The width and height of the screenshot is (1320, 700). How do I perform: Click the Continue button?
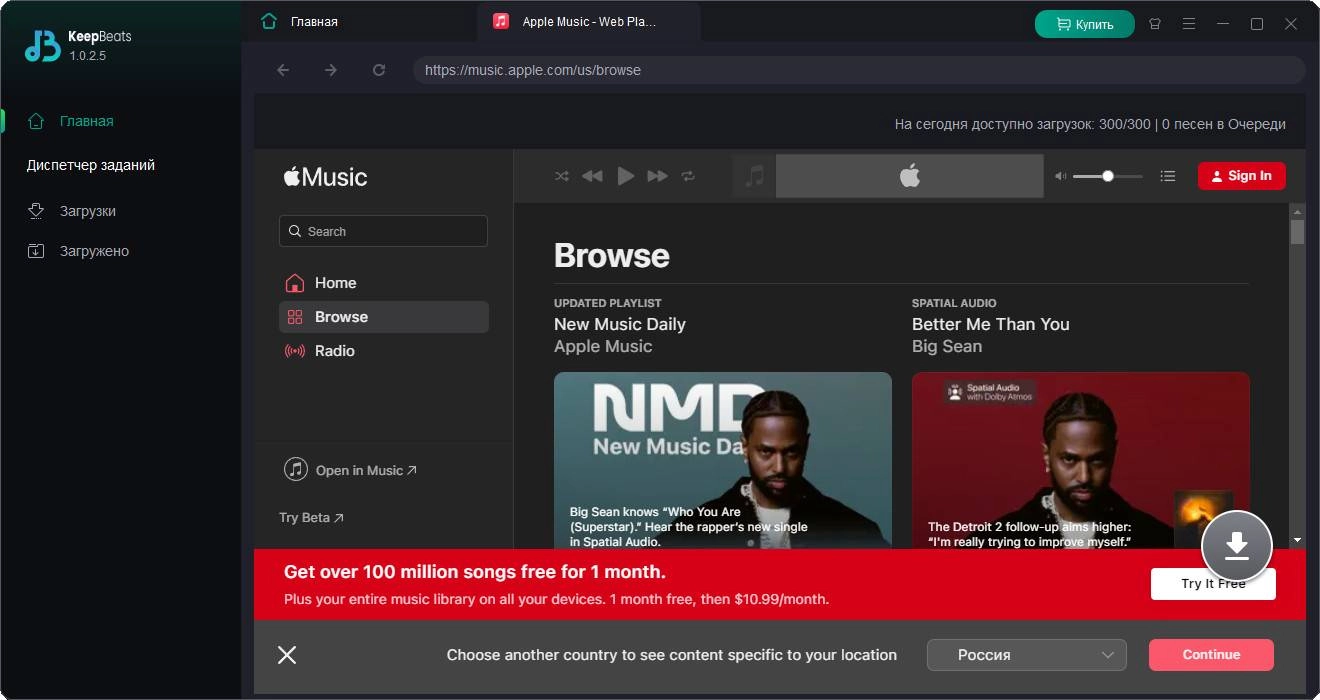pyautogui.click(x=1211, y=655)
